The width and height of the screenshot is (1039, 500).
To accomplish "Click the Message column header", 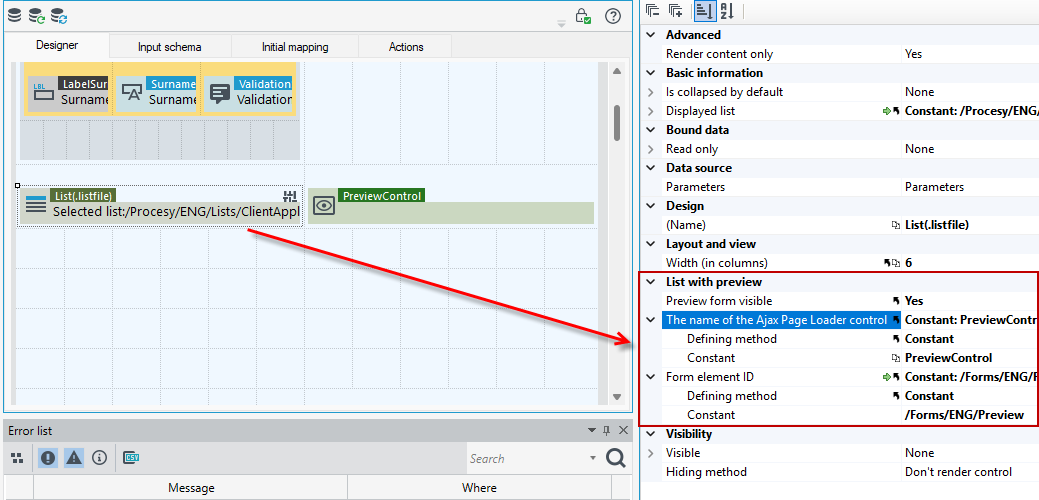I will [191, 488].
